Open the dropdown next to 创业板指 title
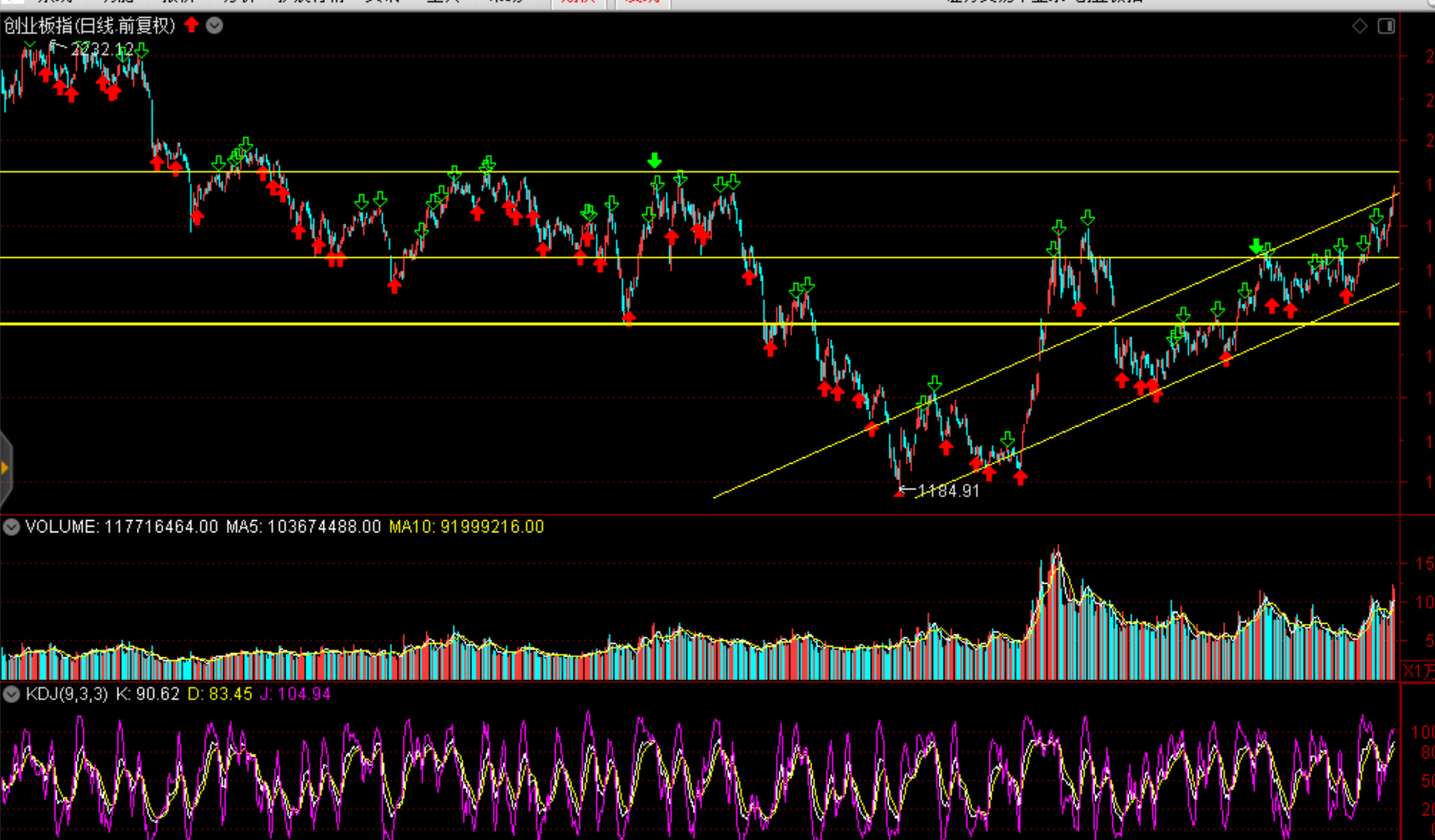 215,26
